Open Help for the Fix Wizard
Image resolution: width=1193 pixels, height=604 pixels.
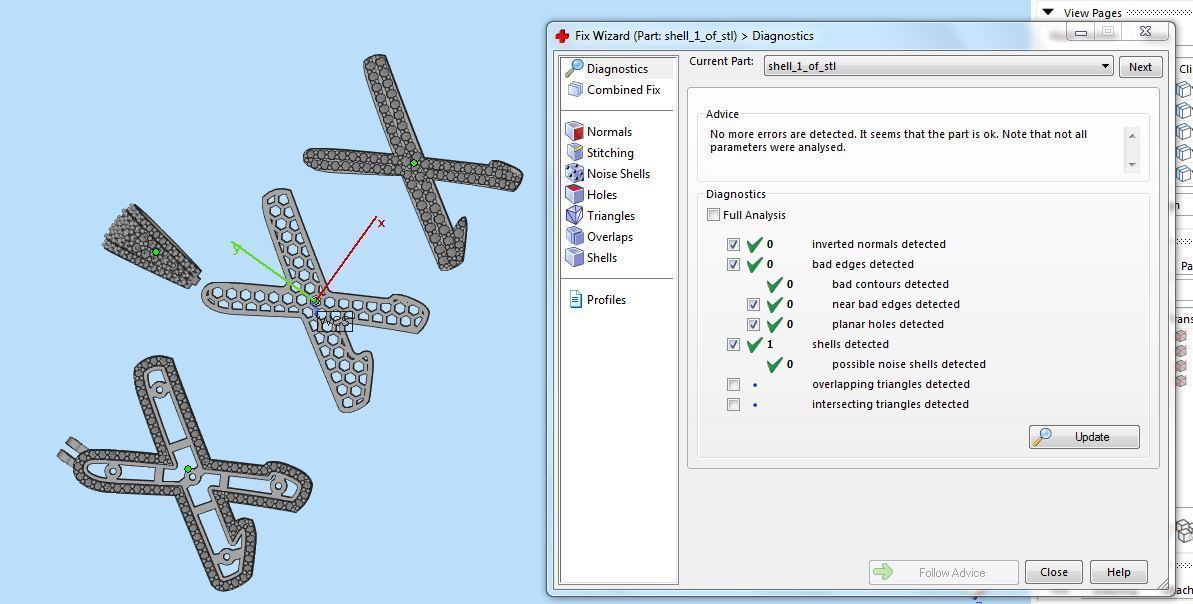coord(1118,572)
